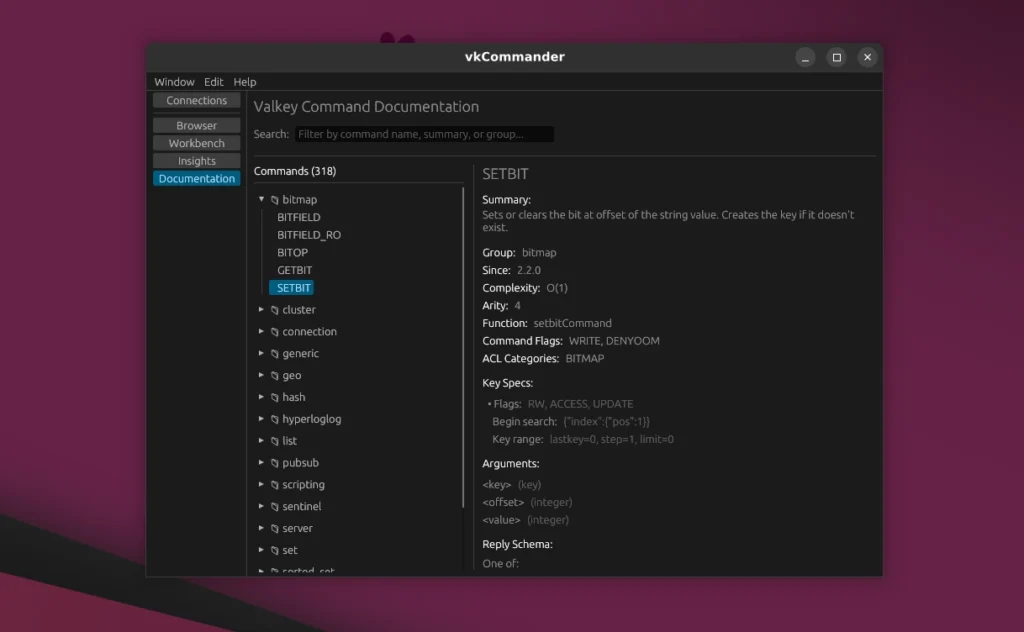
Task: Expand the sentinel command group
Action: (x=263, y=506)
